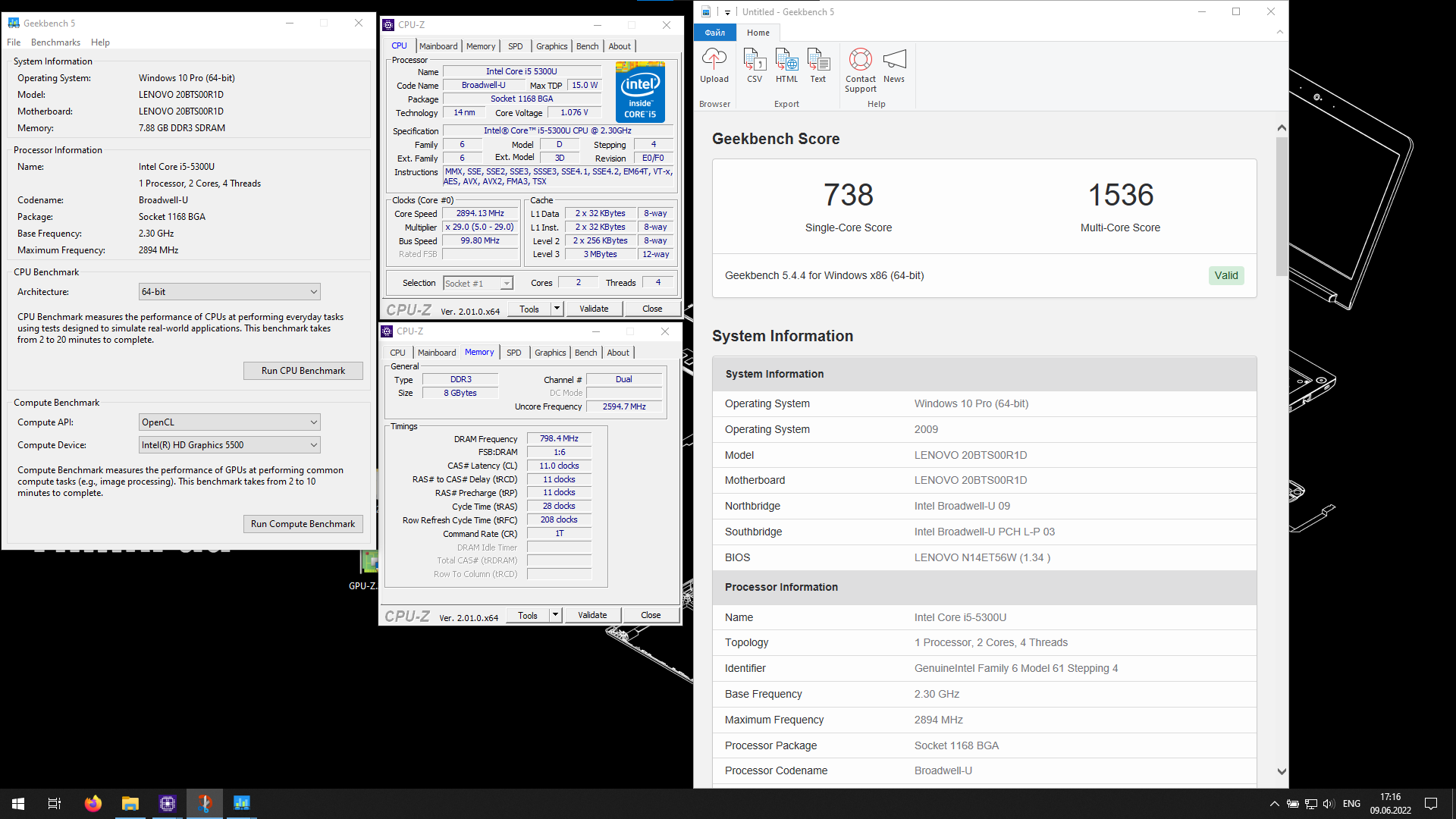Click Run CPU Benchmark button
Image resolution: width=1456 pixels, height=819 pixels.
pyautogui.click(x=303, y=371)
